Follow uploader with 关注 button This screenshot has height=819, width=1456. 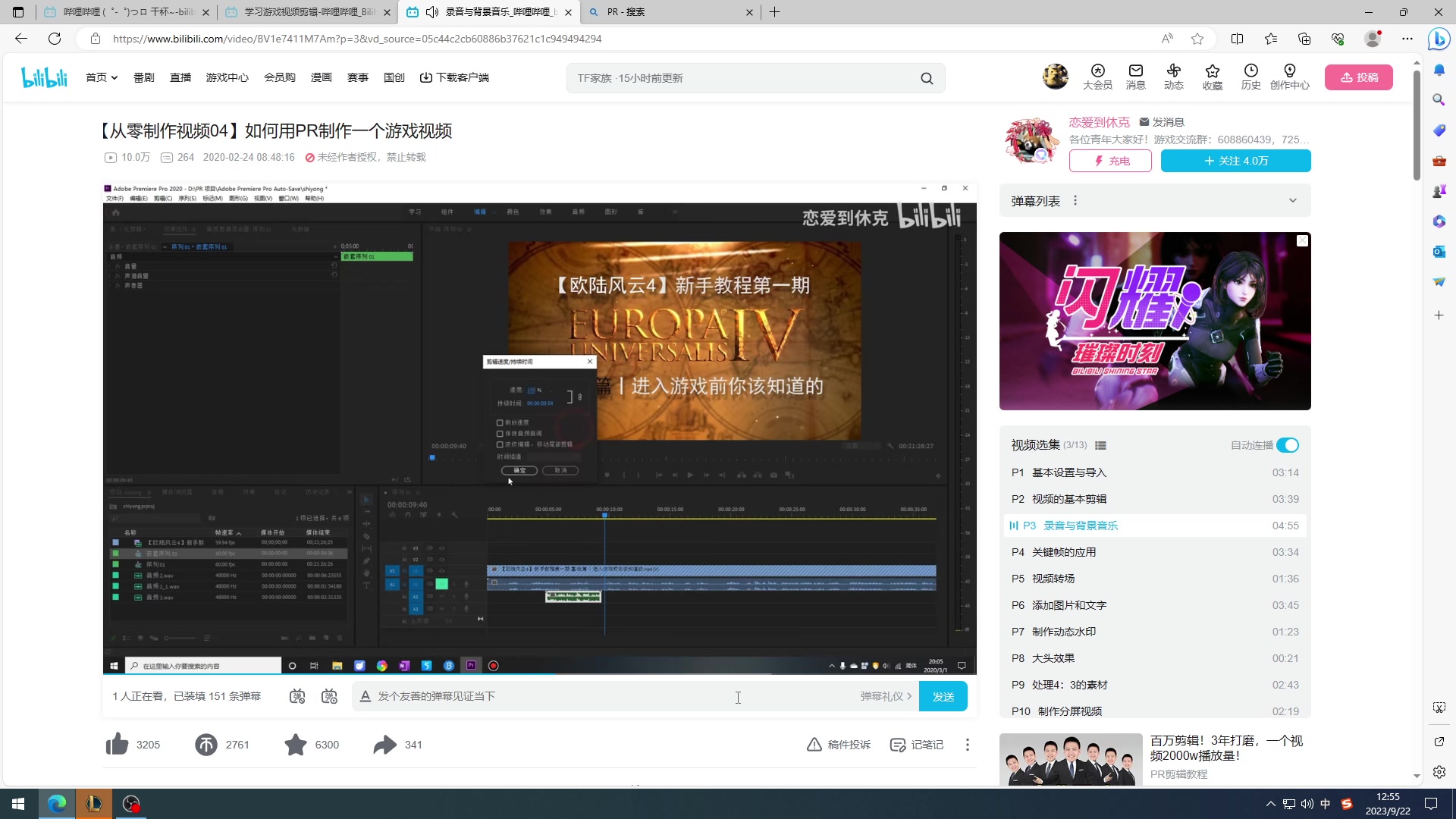click(x=1235, y=161)
